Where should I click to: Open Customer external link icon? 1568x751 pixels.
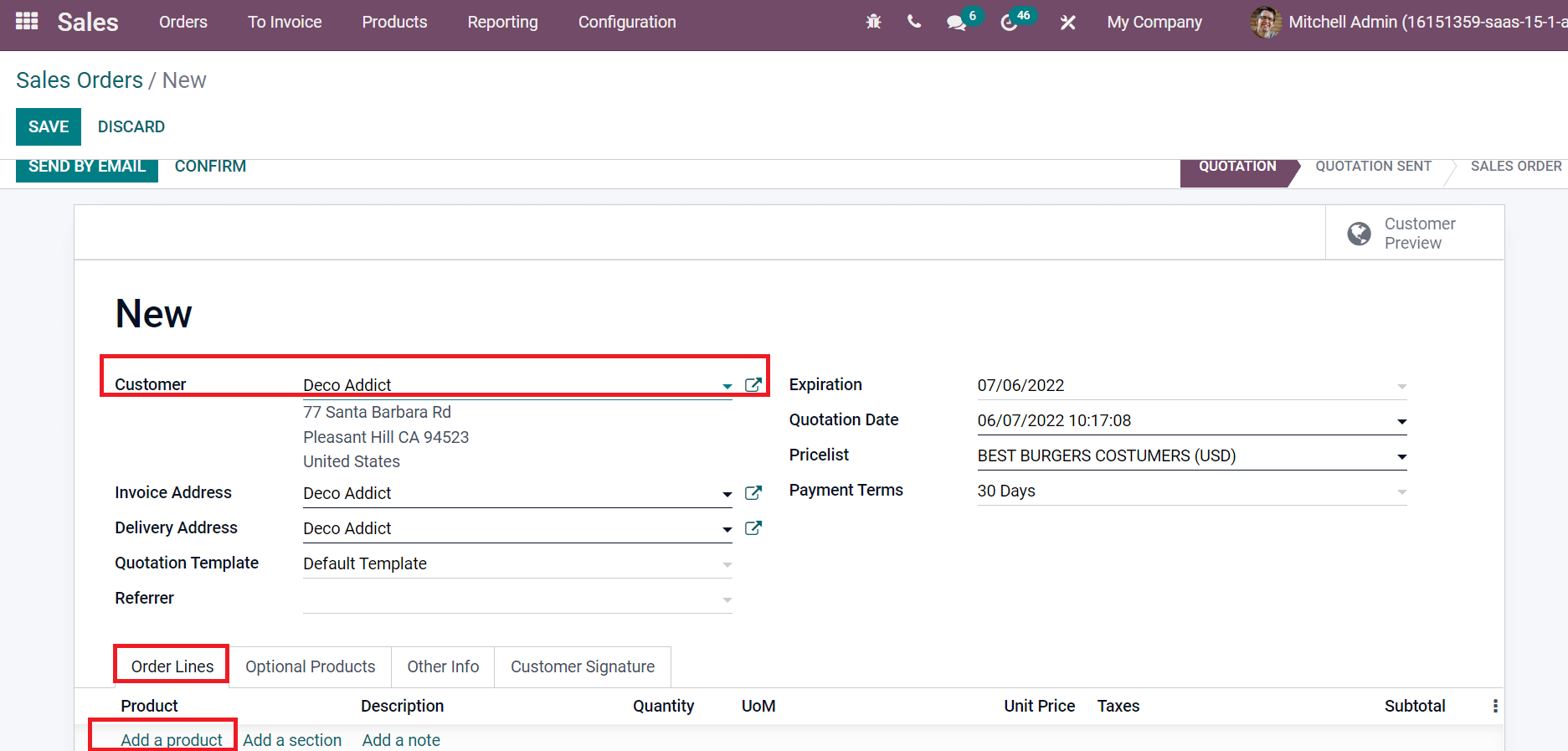point(753,385)
